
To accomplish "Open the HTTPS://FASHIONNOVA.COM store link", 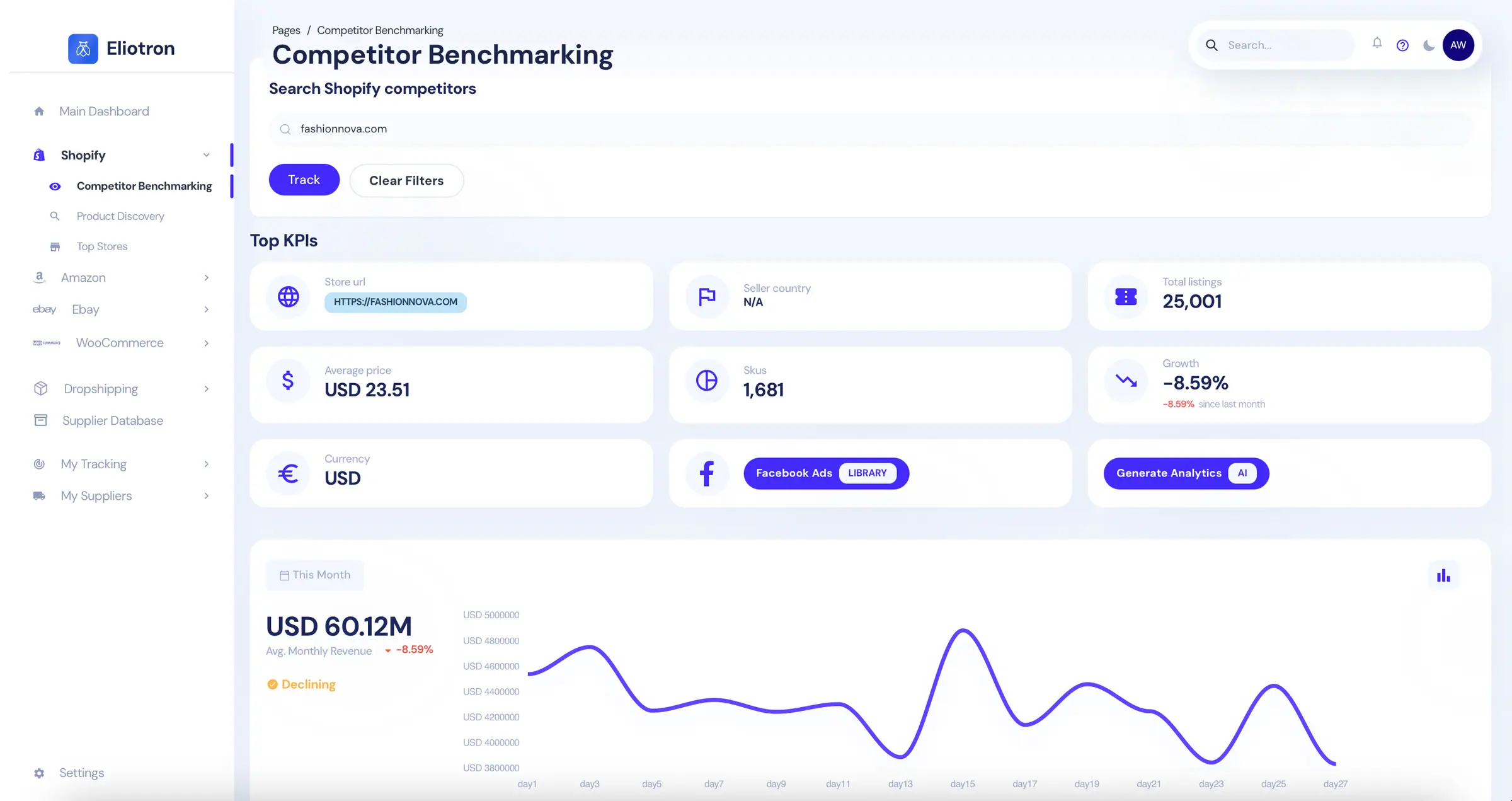I will pos(396,302).
